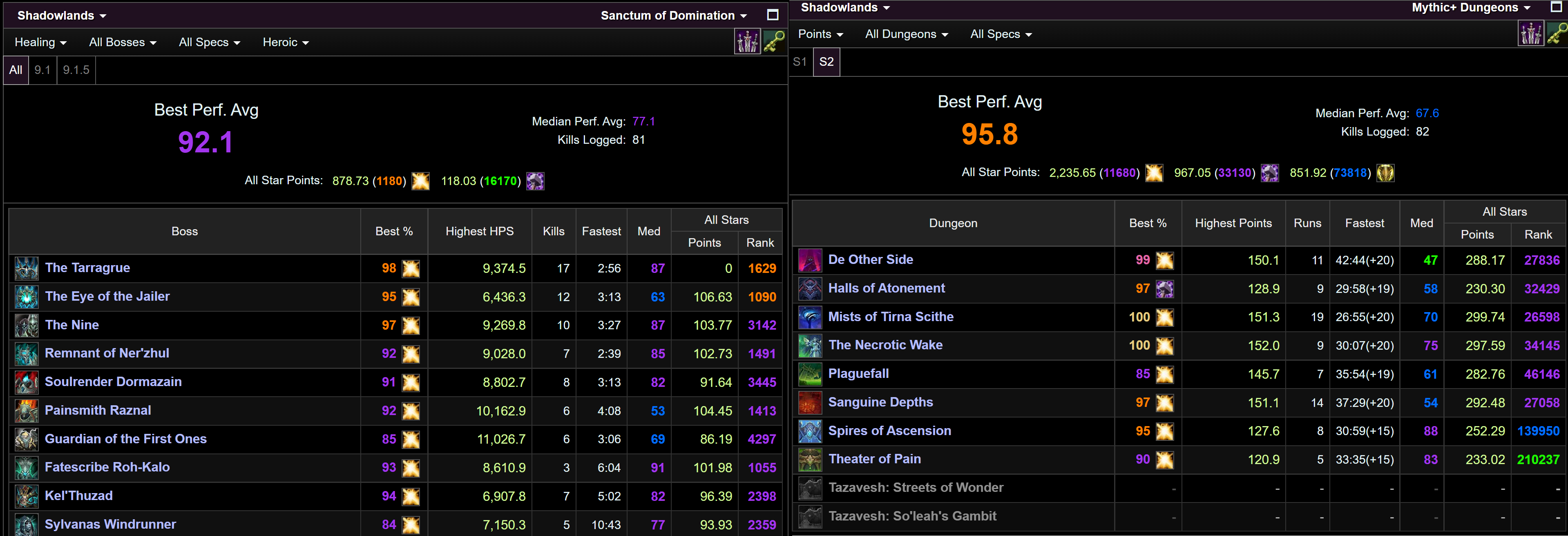Click the raid characters icon in left panel

747,42
